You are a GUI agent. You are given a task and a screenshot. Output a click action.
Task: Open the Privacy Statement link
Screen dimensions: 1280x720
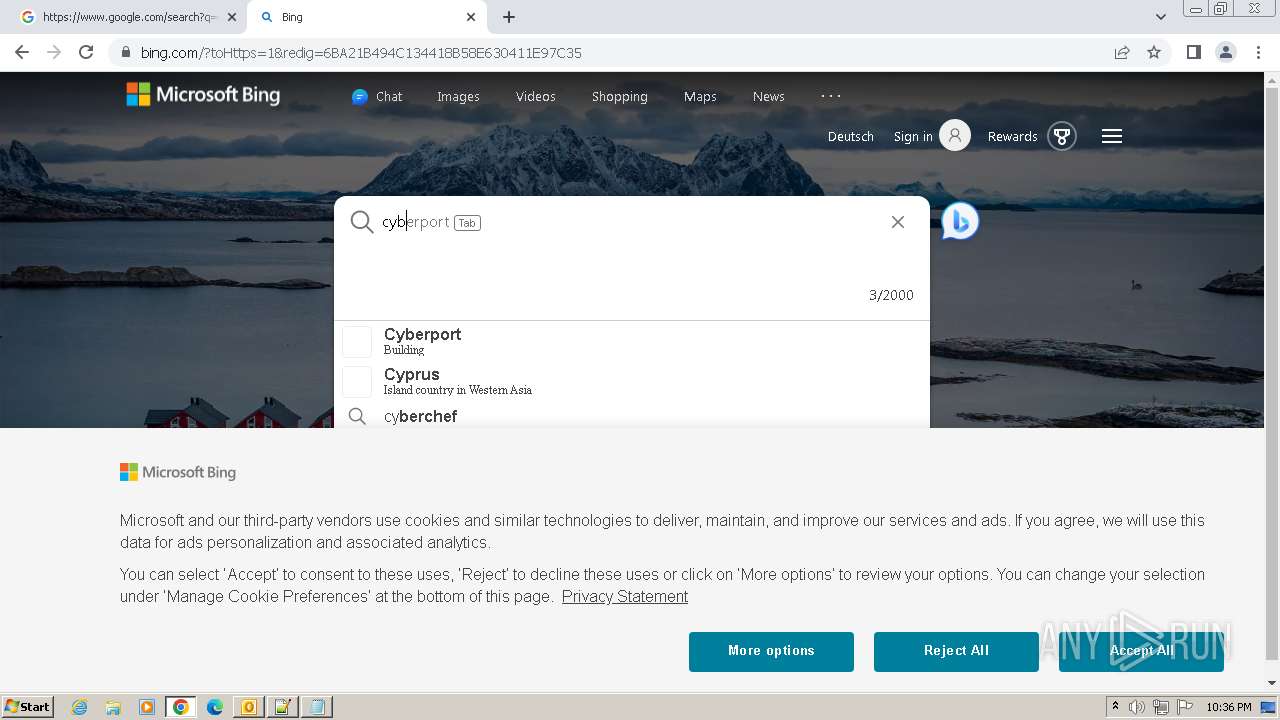(x=625, y=596)
